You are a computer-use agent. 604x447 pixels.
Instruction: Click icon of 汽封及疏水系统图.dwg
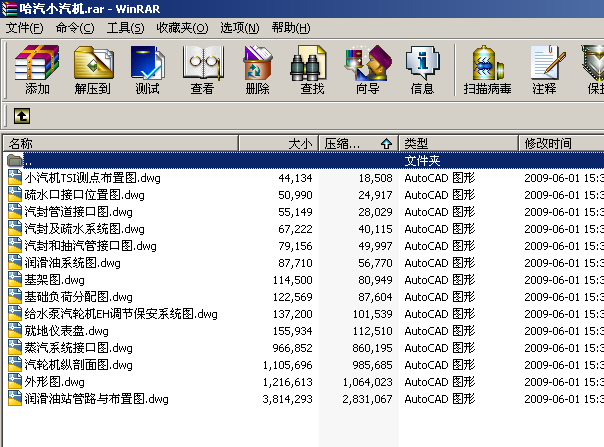coord(15,228)
